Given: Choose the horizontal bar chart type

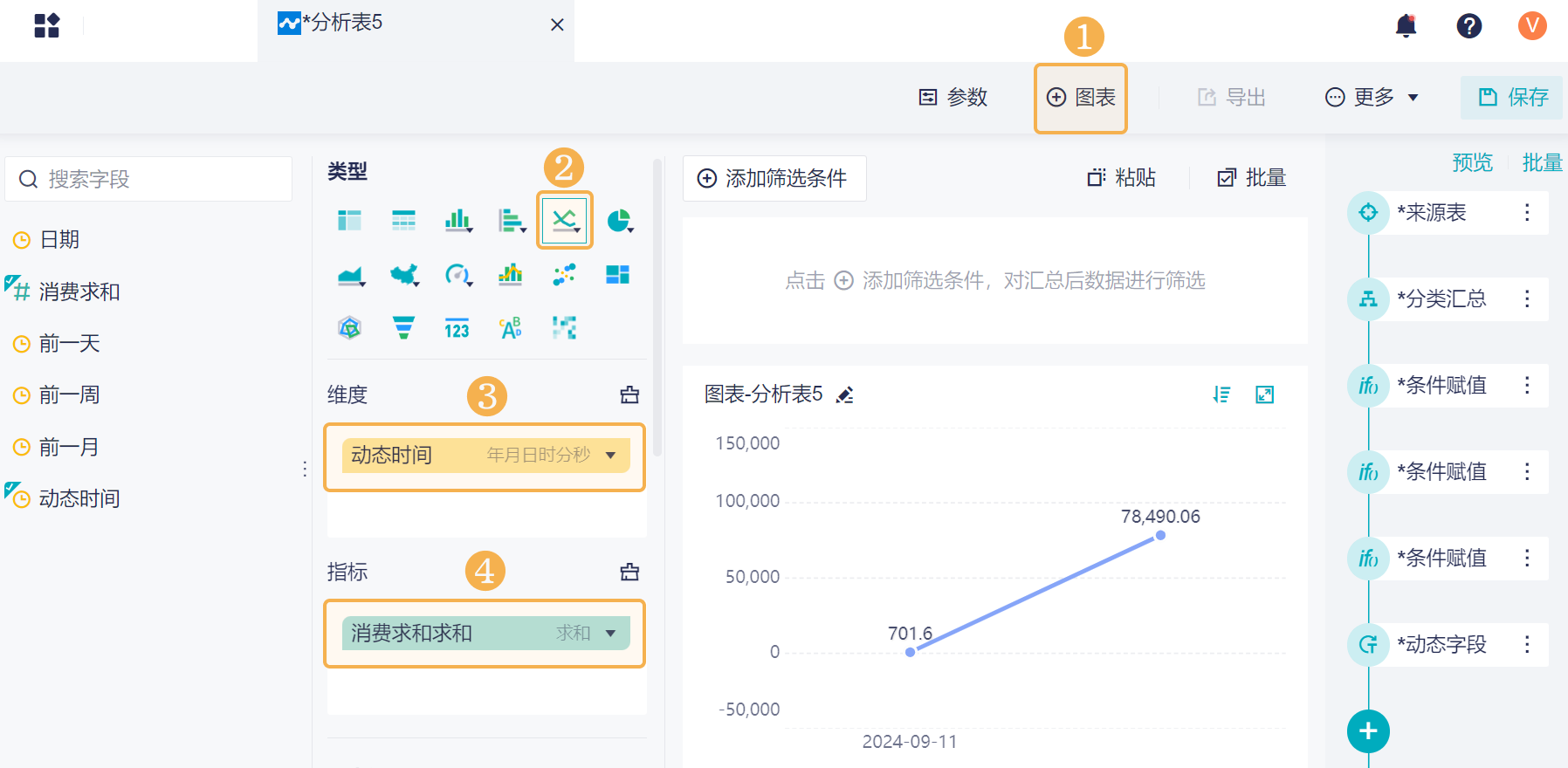Looking at the screenshot, I should 512,220.
